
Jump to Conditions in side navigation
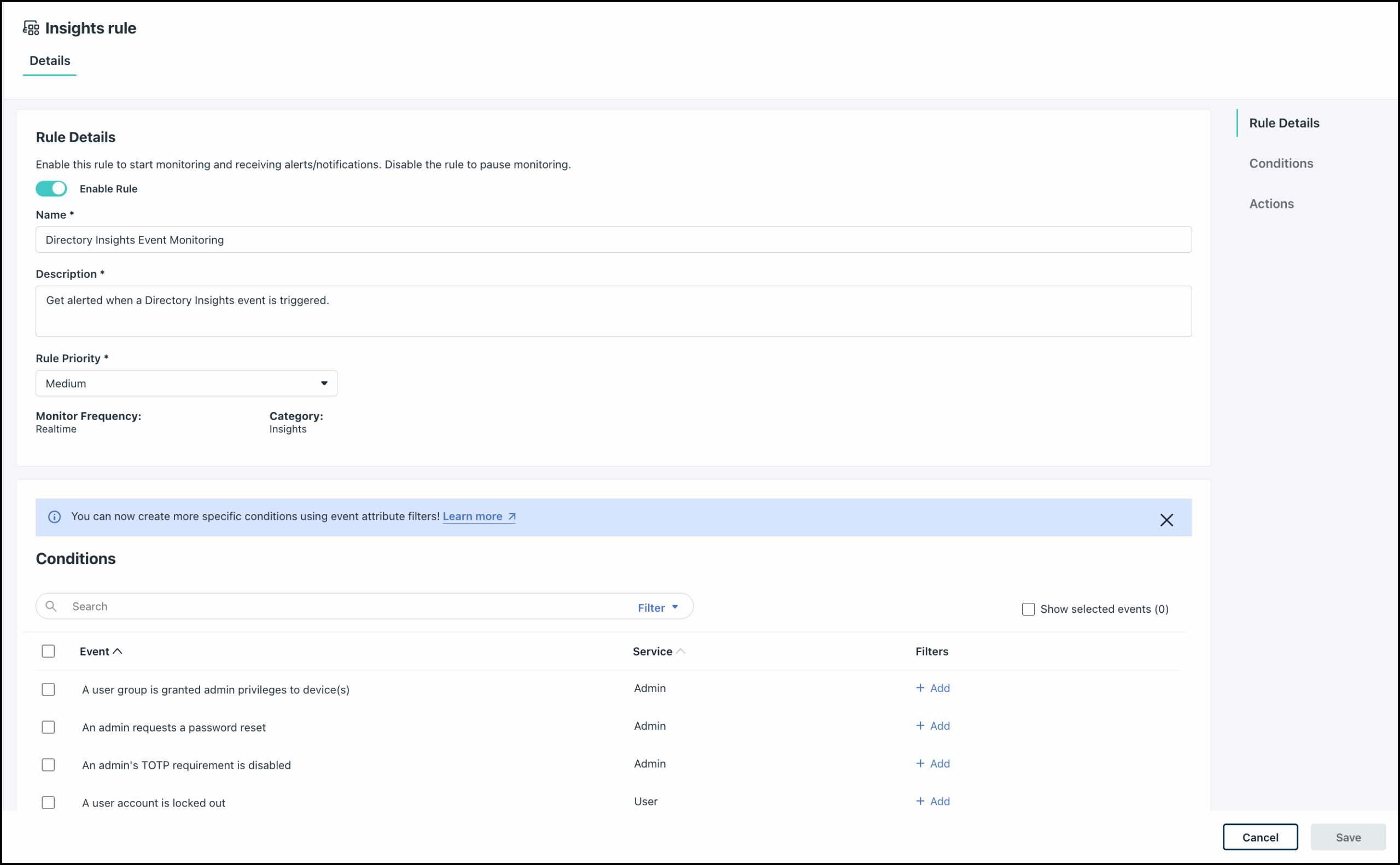(1281, 164)
